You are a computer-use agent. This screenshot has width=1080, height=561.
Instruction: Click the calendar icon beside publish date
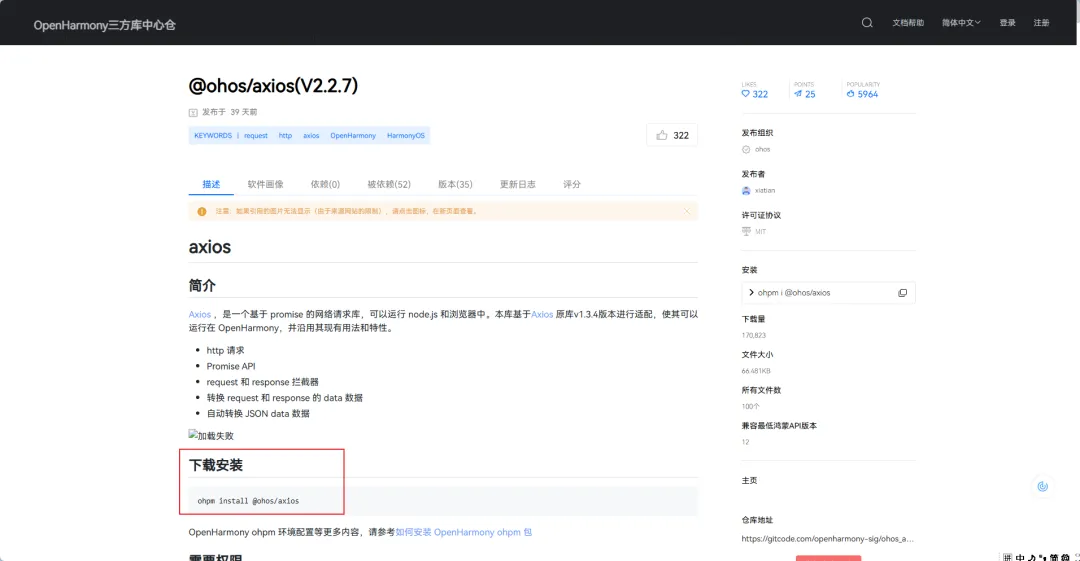point(193,112)
